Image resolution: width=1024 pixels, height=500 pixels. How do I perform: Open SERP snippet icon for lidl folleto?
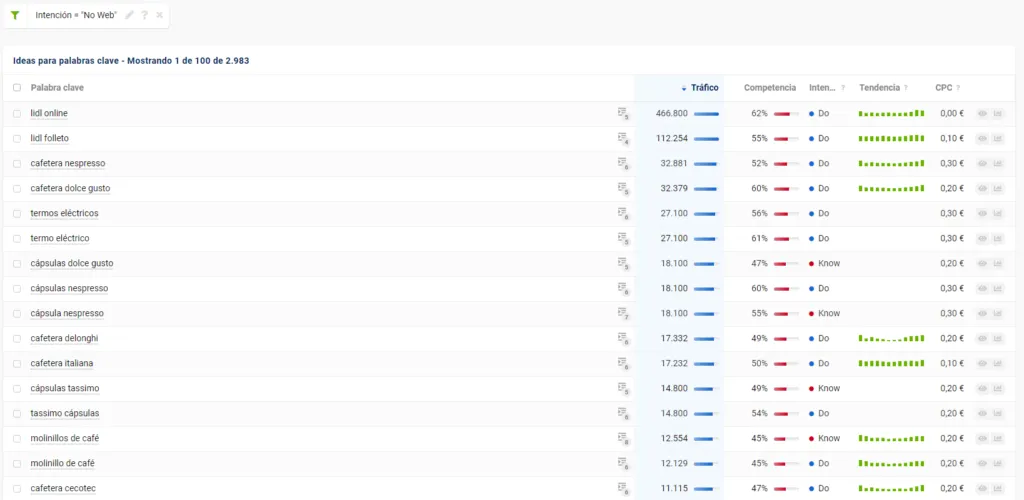(622, 138)
